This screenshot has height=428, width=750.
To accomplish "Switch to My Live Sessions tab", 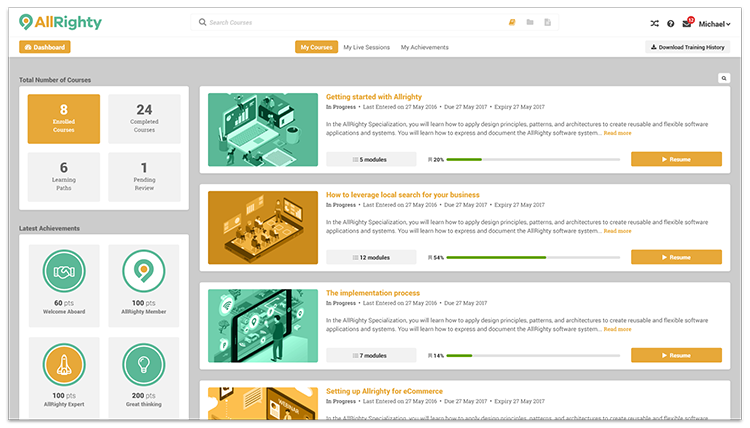I will (366, 47).
